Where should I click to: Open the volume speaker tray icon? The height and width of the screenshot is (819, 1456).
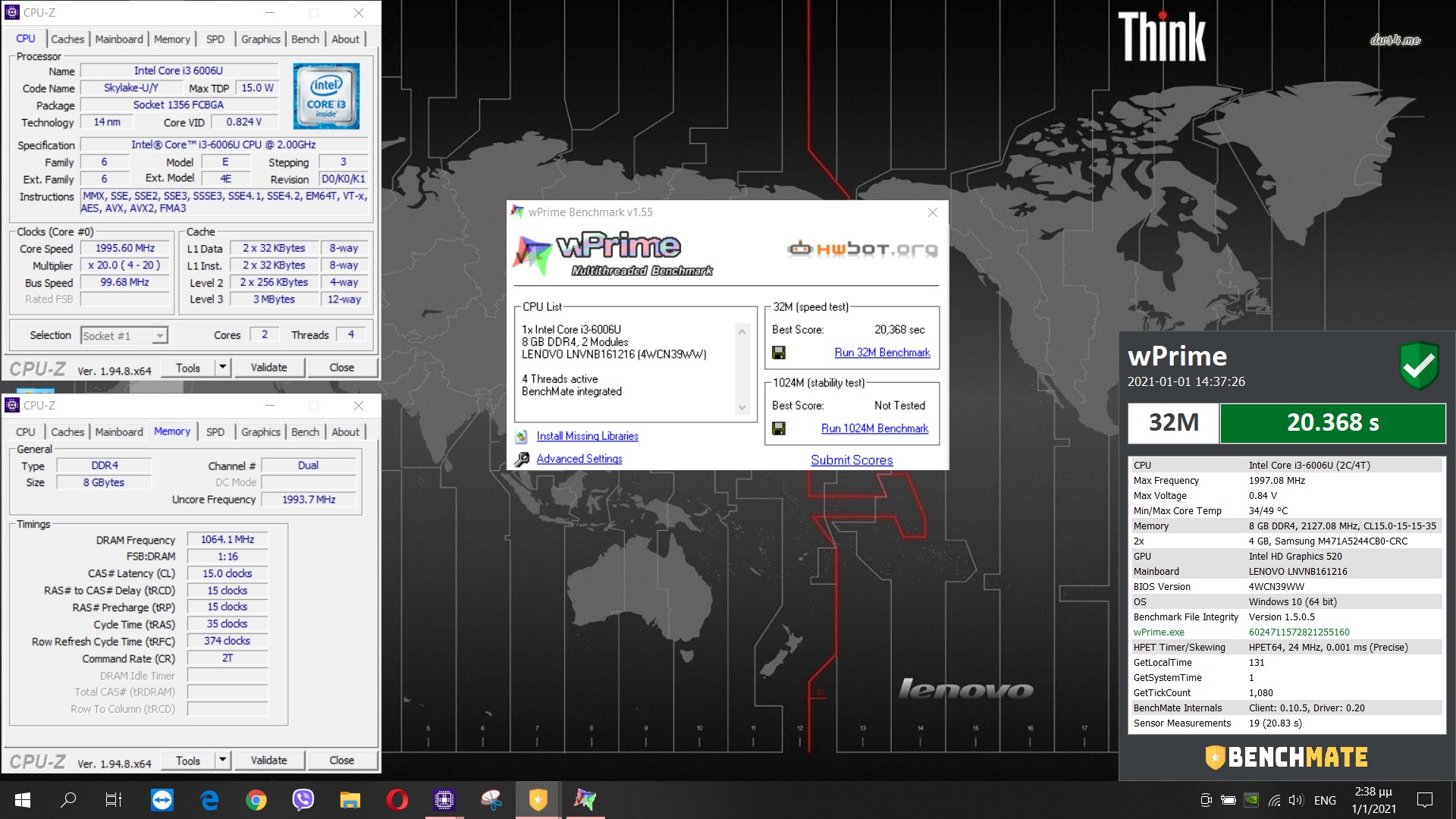tap(1296, 800)
